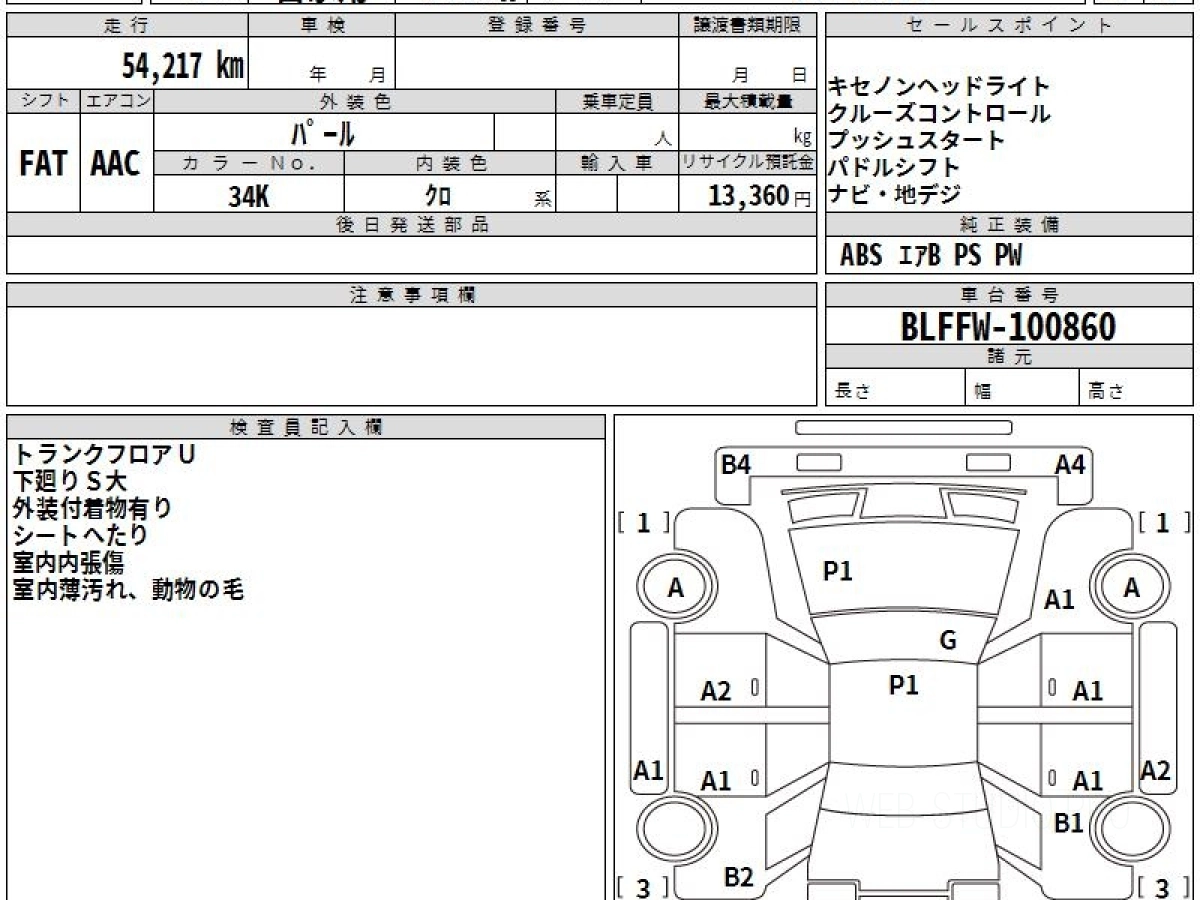Click the 後日発送部品 header bar
Image resolution: width=1200 pixels, height=900 pixels.
click(412, 225)
